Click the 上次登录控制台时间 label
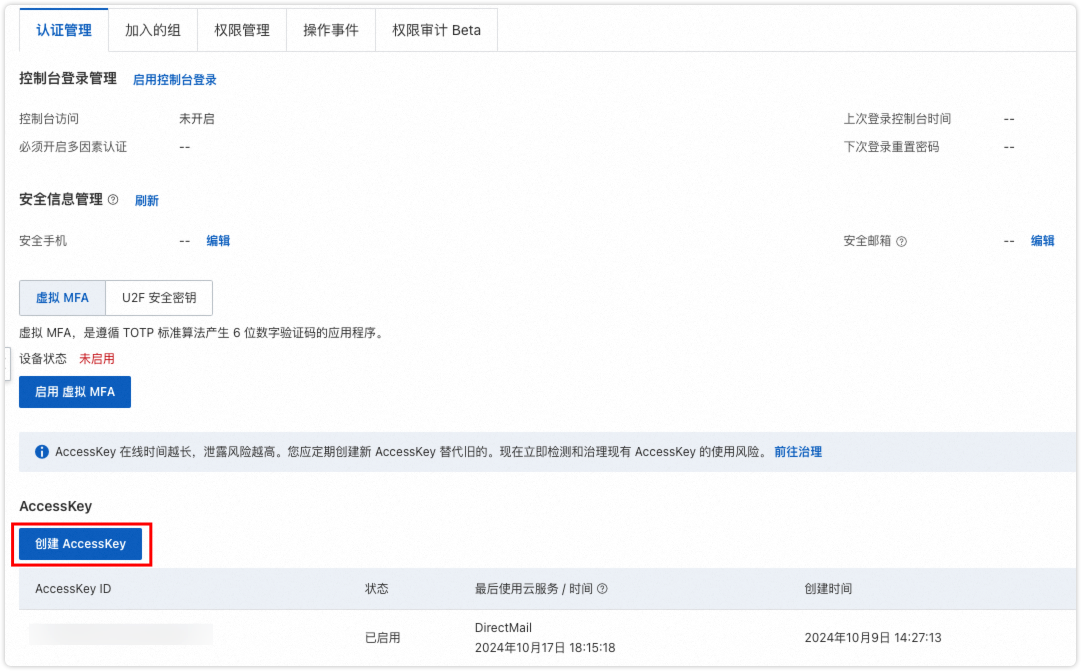This screenshot has width=1081, height=671. tap(897, 119)
